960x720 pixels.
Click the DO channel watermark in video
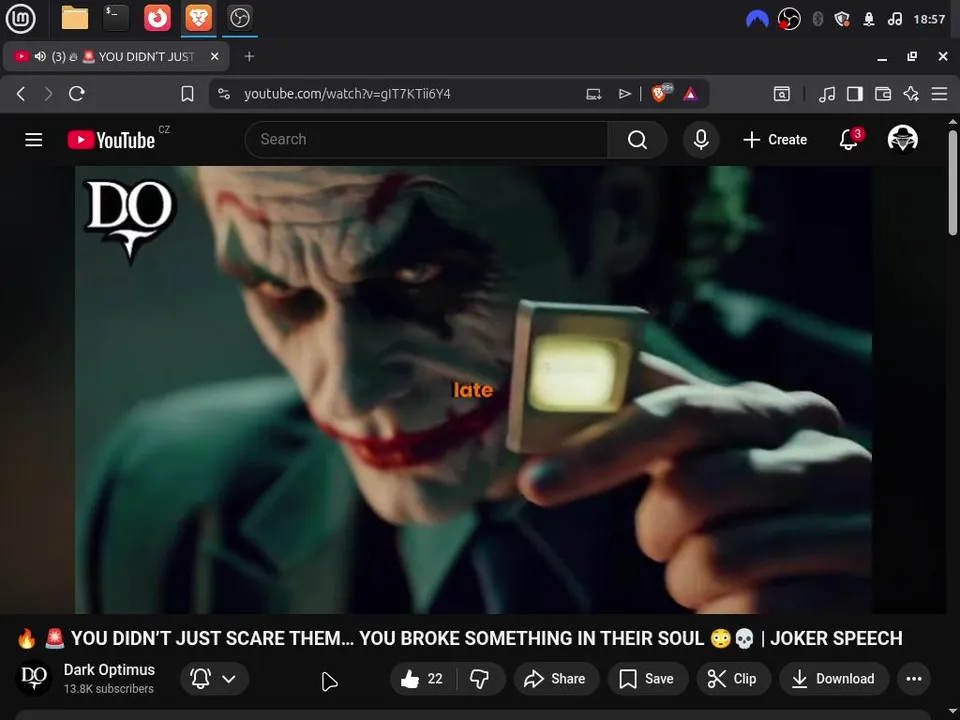click(x=129, y=220)
